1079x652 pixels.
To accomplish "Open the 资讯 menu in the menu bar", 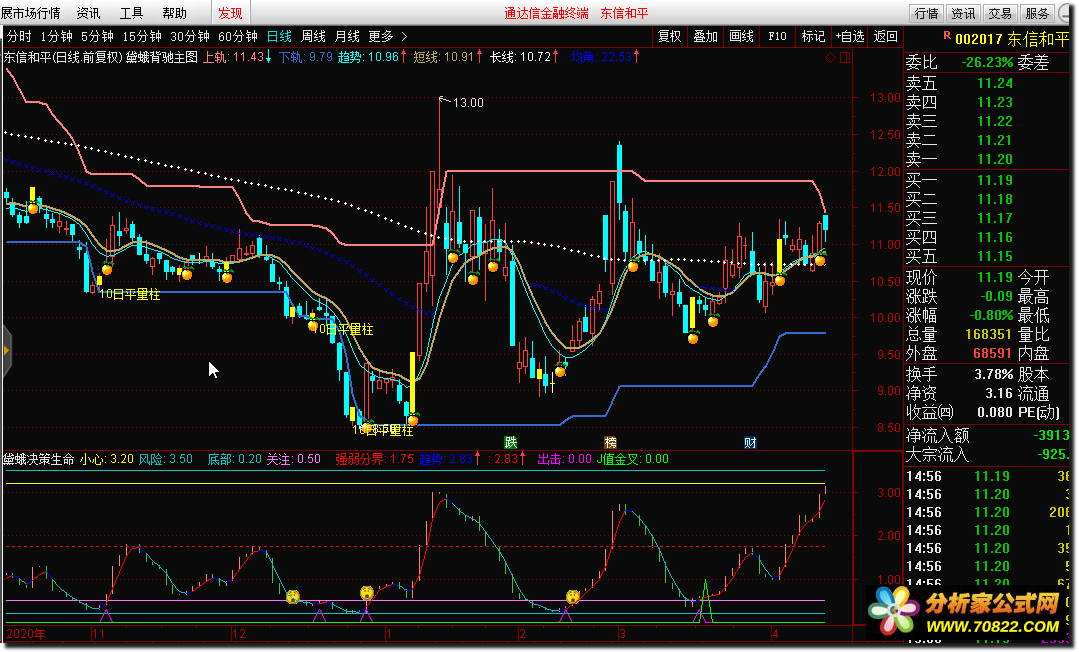I will 88,13.
